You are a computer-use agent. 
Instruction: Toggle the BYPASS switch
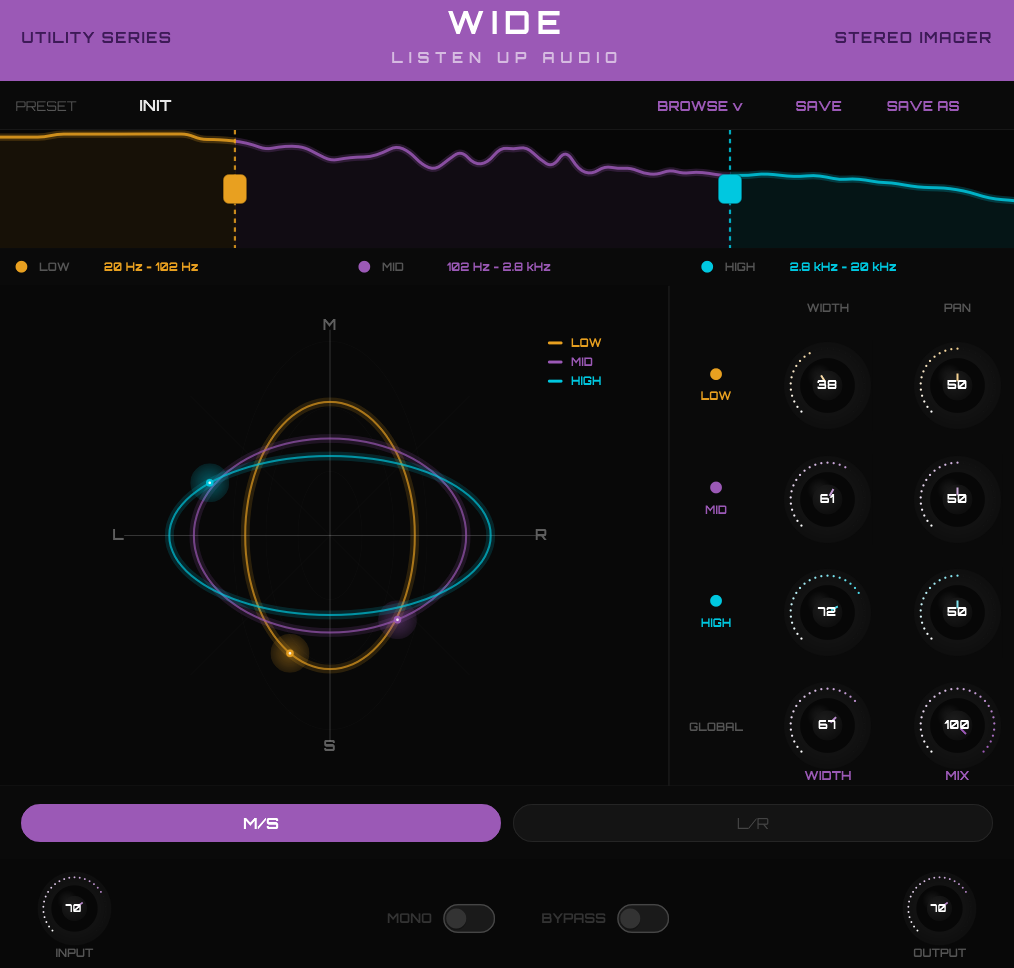[x=643, y=918]
